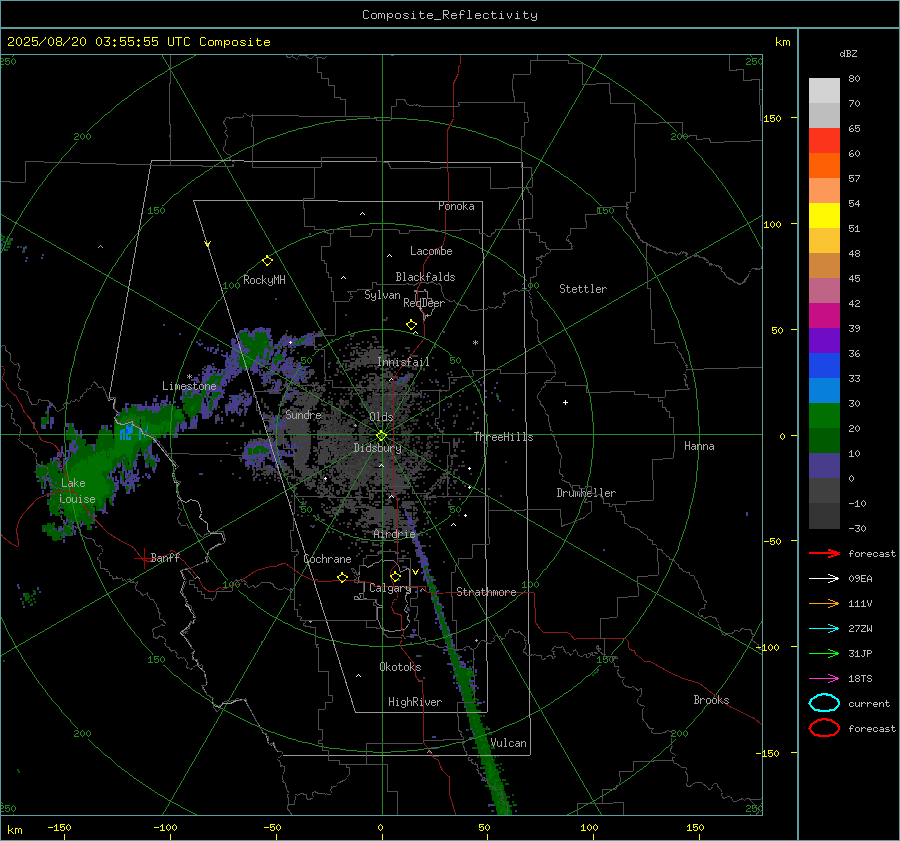The width and height of the screenshot is (900, 841).
Task: Click the red cross marker at Banff
Action: 142,558
